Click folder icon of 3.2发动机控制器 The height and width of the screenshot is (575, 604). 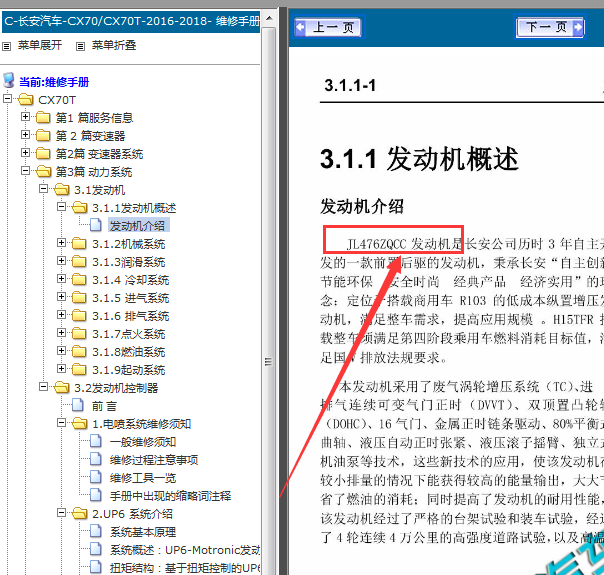coord(62,387)
